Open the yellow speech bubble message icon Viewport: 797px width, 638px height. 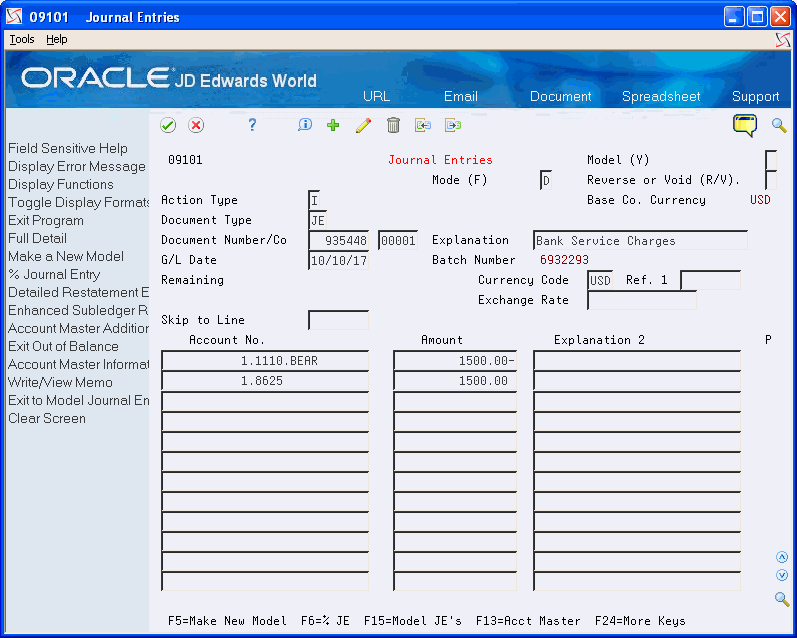[x=745, y=125]
